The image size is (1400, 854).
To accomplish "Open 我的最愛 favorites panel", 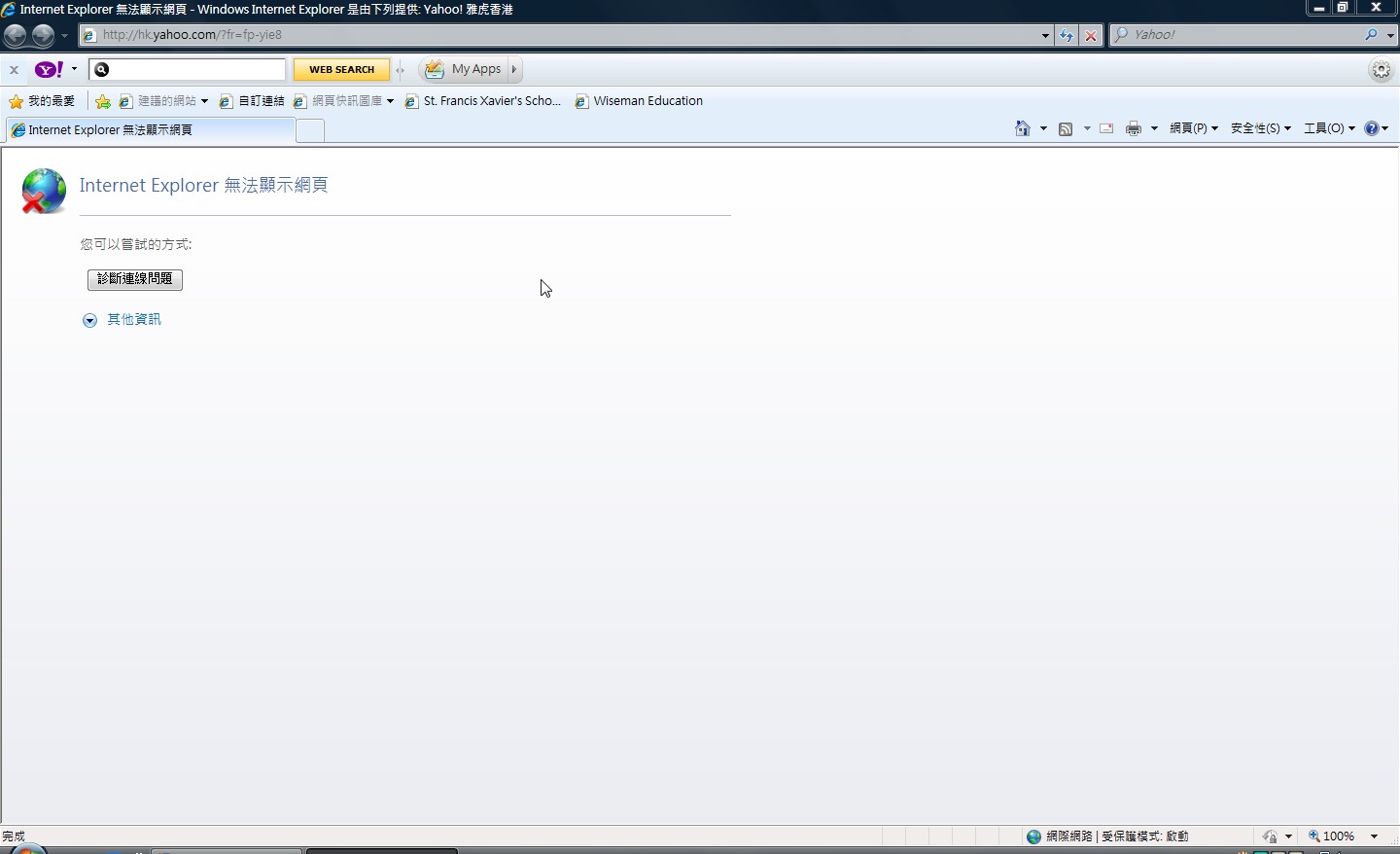I will pos(42,101).
